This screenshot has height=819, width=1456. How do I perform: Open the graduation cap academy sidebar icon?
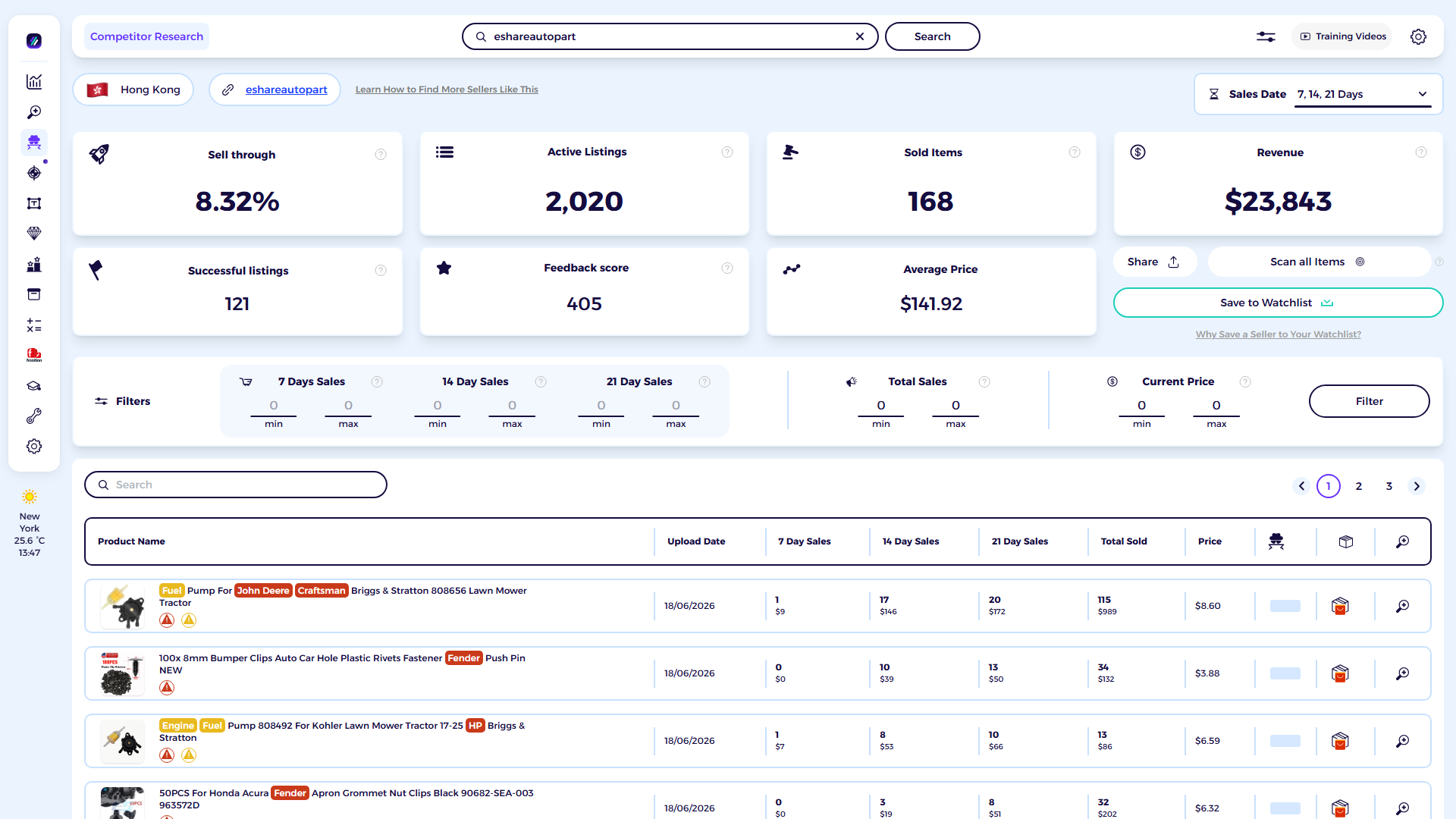click(34, 386)
